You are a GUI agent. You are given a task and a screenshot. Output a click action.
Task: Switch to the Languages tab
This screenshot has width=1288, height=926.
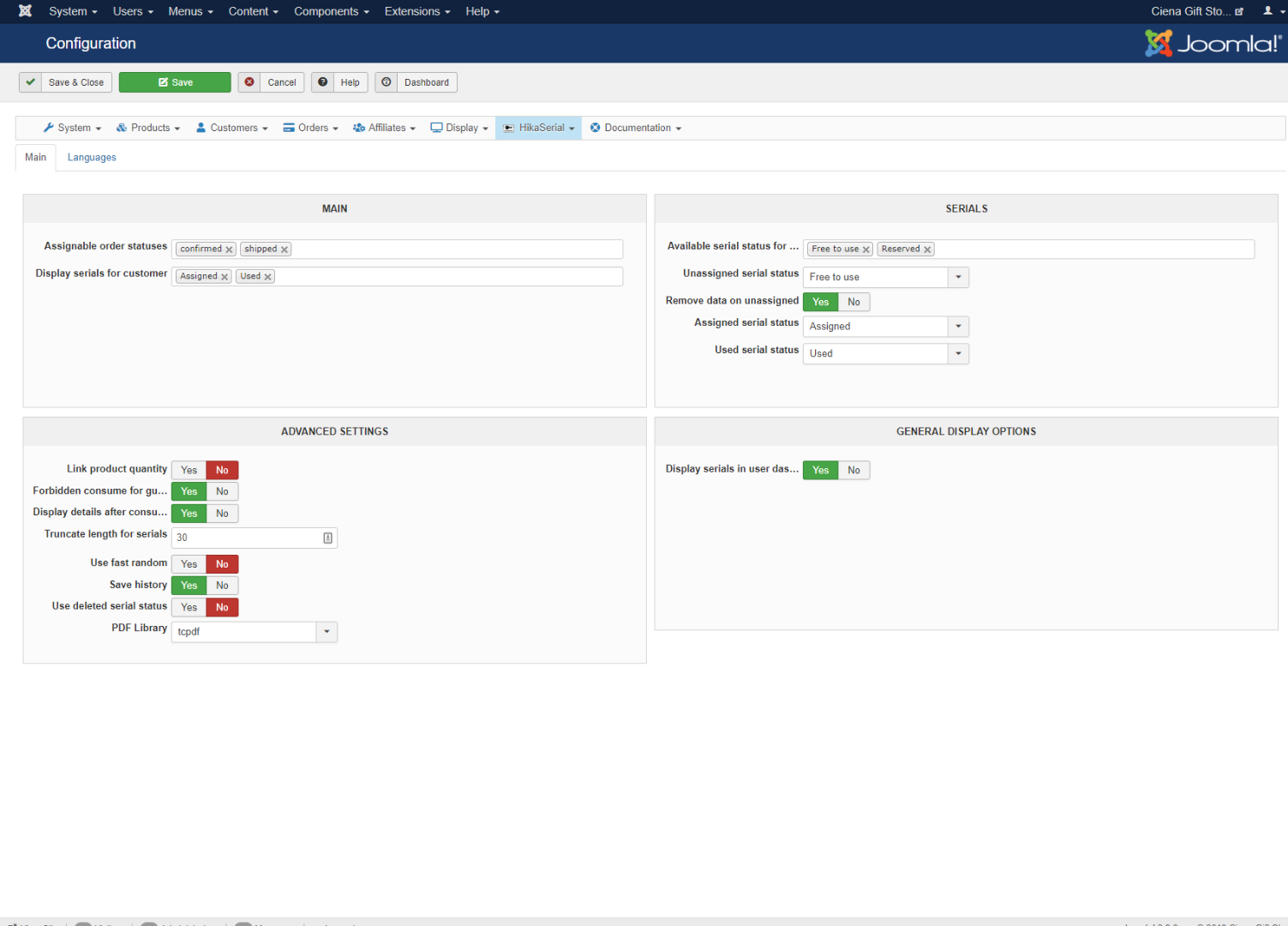pos(92,158)
